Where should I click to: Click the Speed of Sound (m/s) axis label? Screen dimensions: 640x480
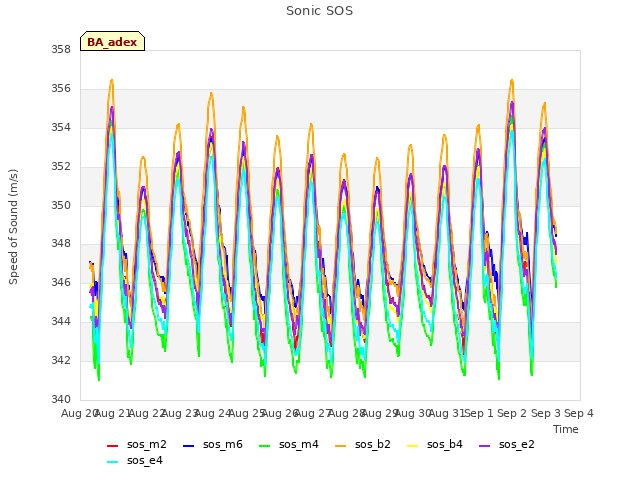(x=13, y=227)
